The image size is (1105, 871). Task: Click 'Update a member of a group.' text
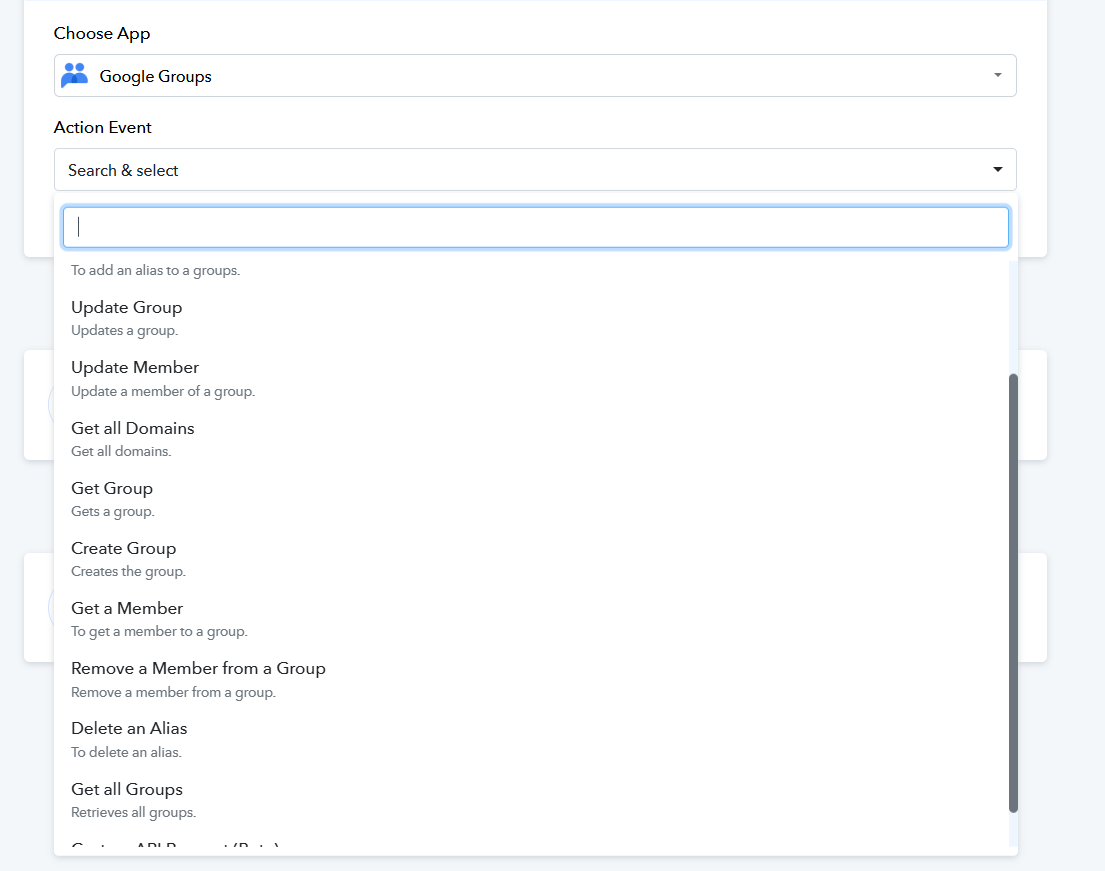coord(163,391)
